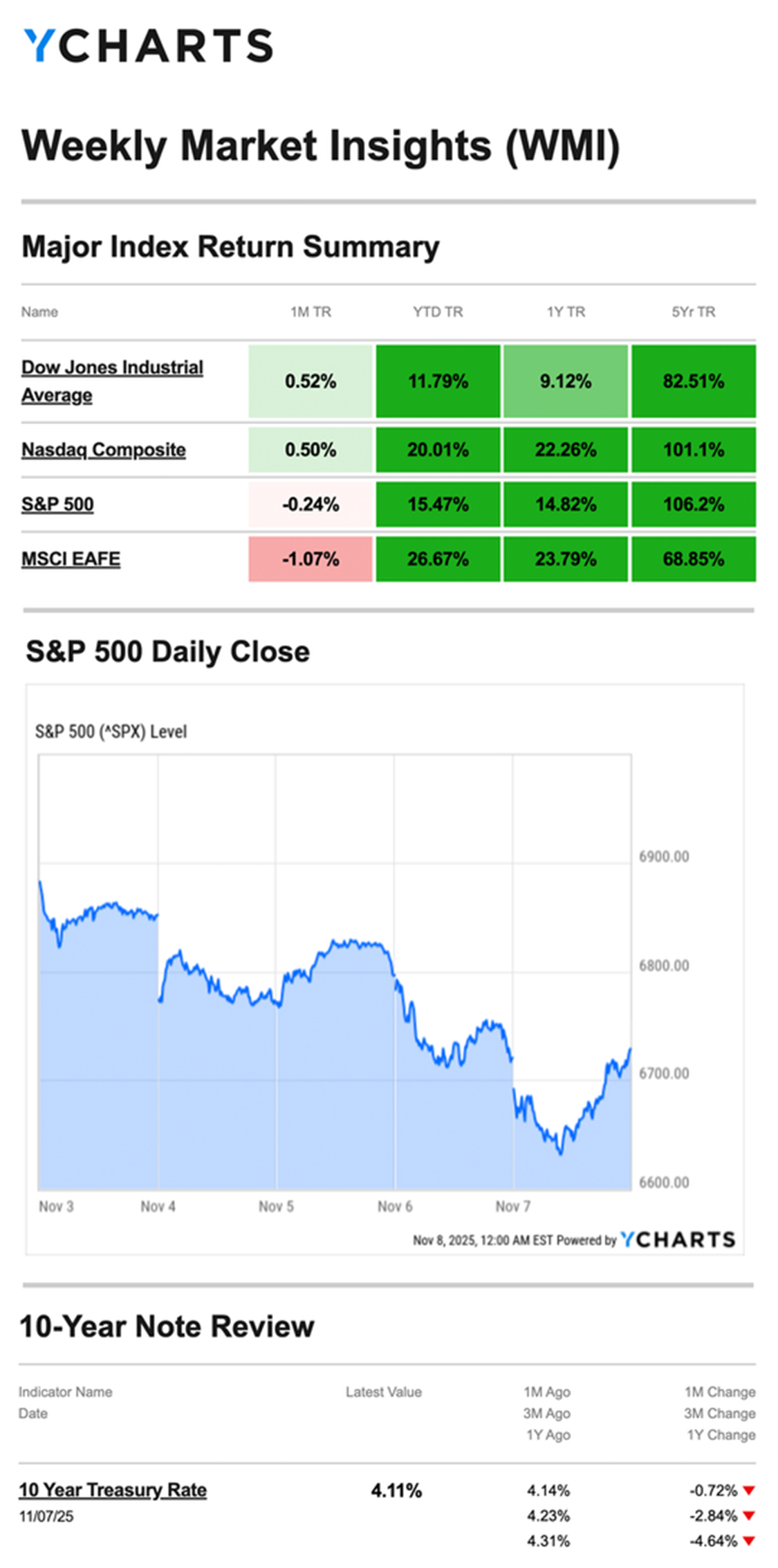778x1568 pixels.
Task: Click the Nov 7 chart axis label
Action: (x=512, y=1207)
